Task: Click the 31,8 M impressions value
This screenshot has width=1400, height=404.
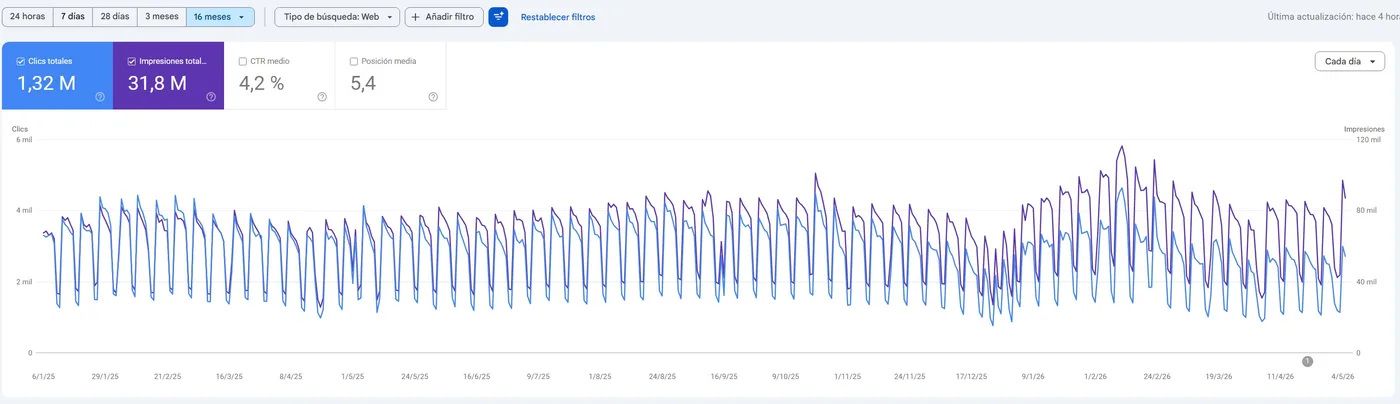Action: pos(157,84)
